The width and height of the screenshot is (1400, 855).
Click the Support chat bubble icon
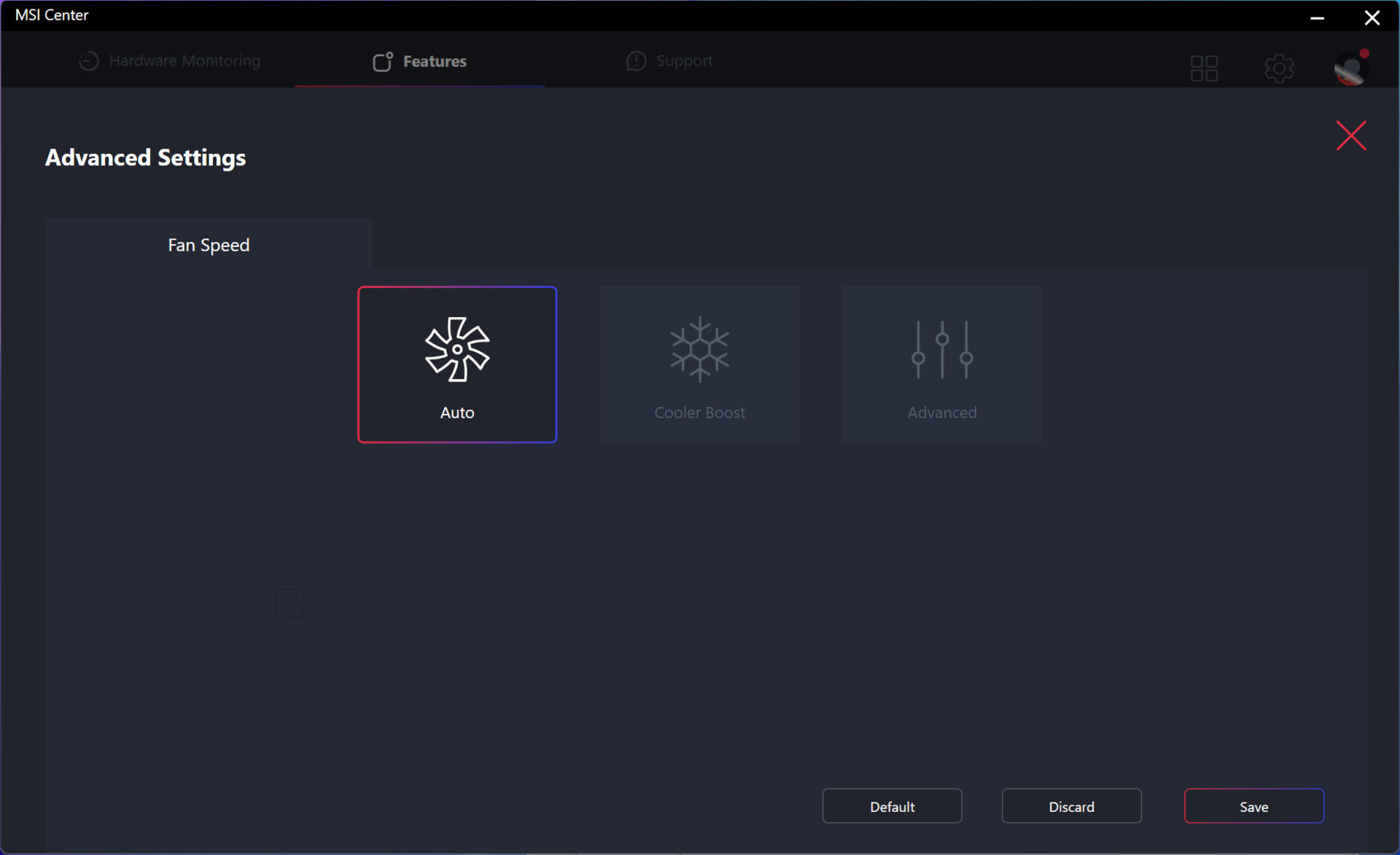pos(636,61)
